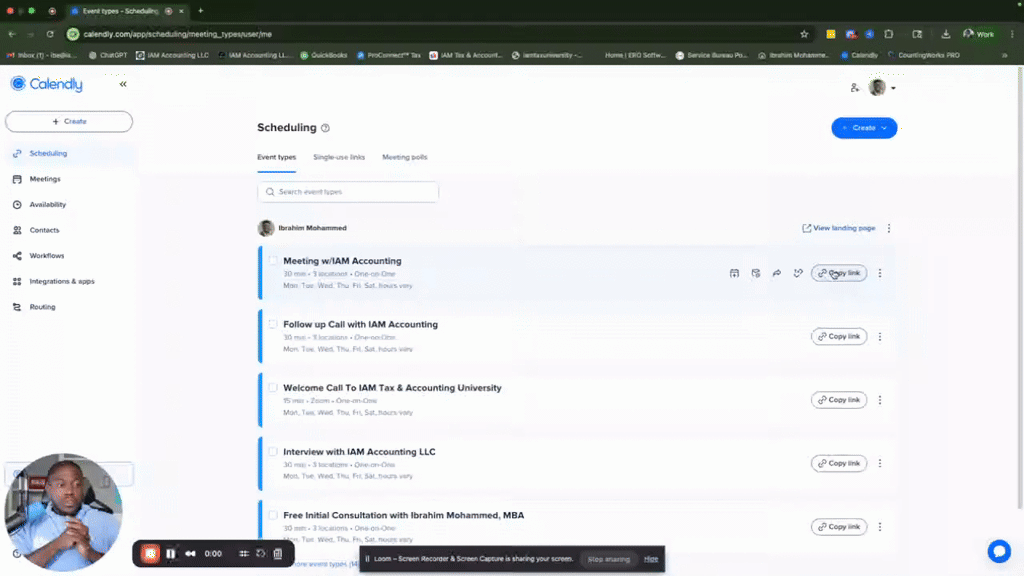Screen dimensions: 1024x576
Task: Bookmark this page with the star icon
Action: (804, 34)
